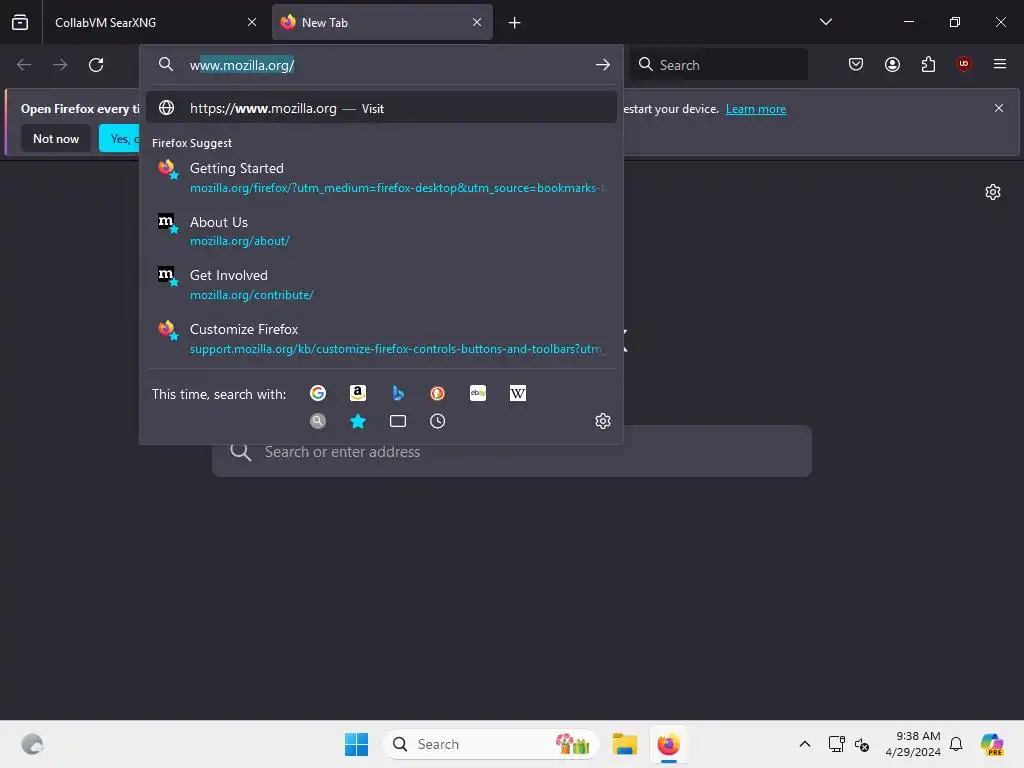Open the Save to Pocket icon

tap(856, 64)
